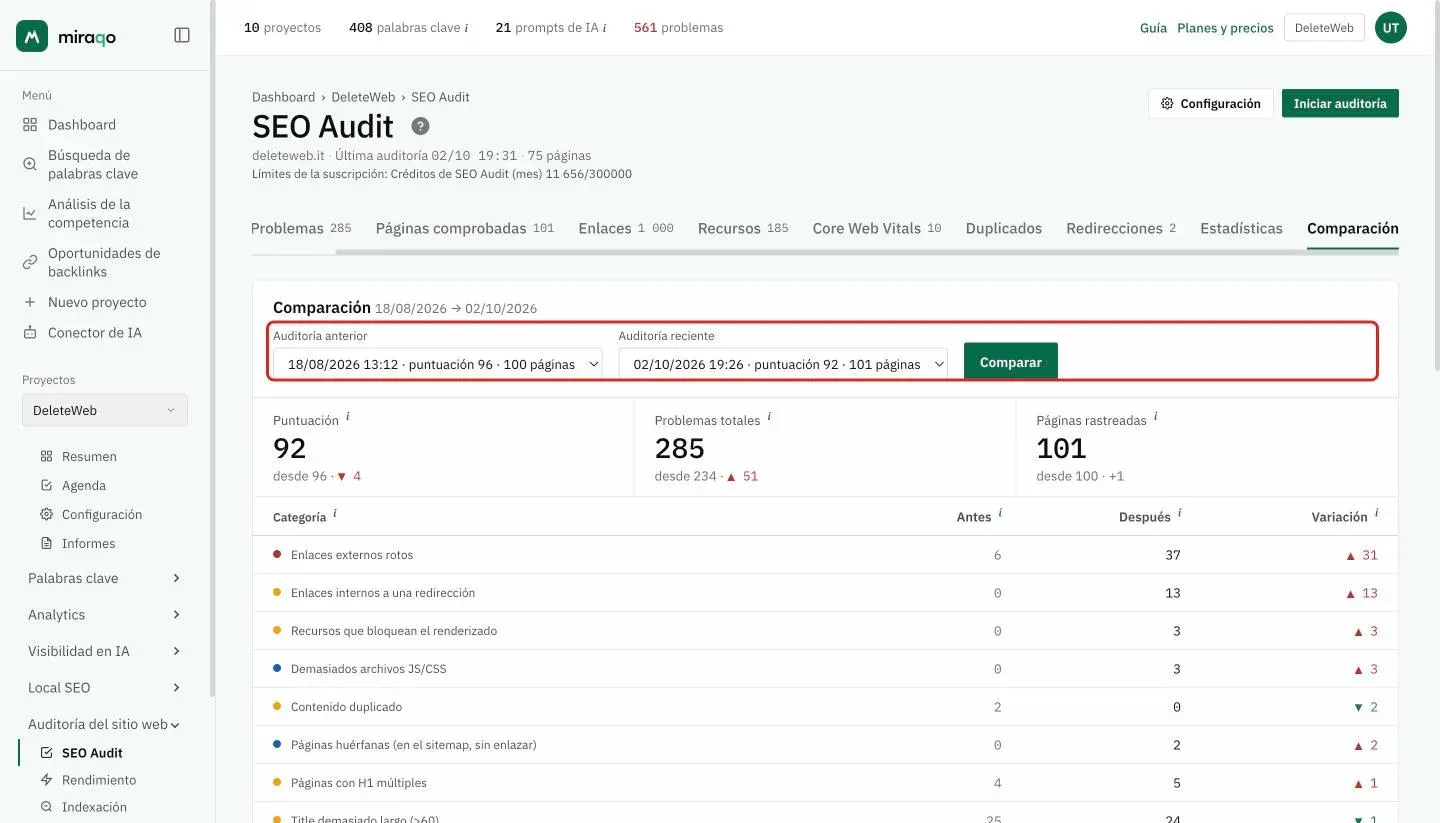
Task: Click the info icon next to Variación header
Action: tap(1376, 514)
